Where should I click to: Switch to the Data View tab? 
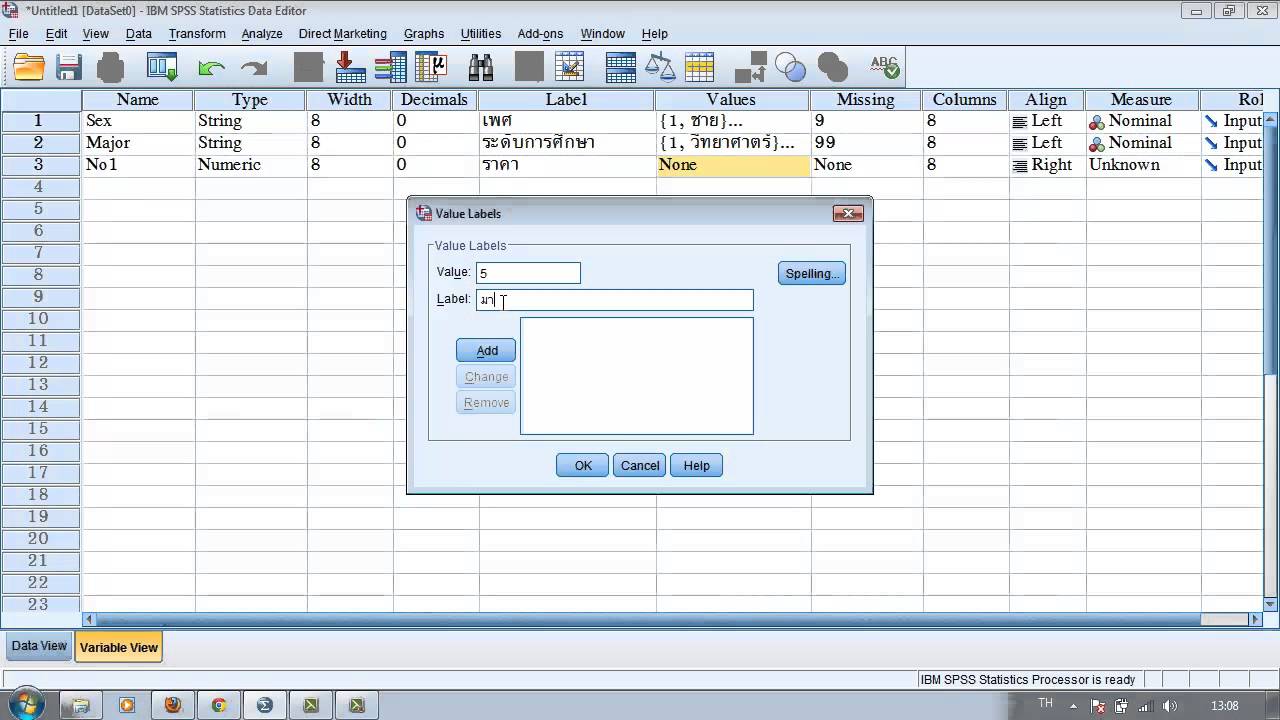(39, 646)
